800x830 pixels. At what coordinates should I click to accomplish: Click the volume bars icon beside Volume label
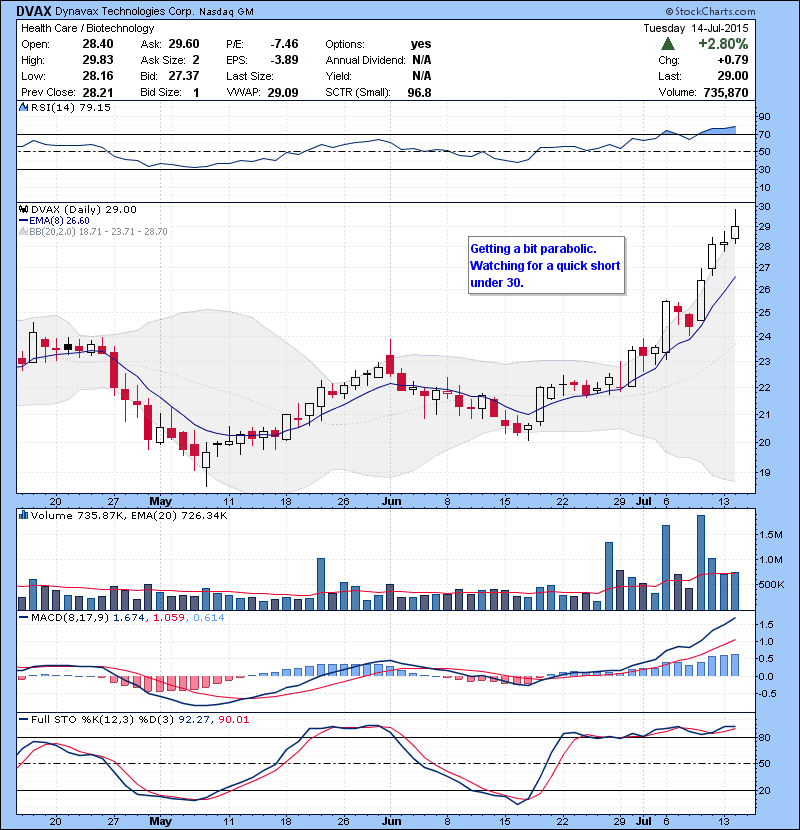pos(23,515)
